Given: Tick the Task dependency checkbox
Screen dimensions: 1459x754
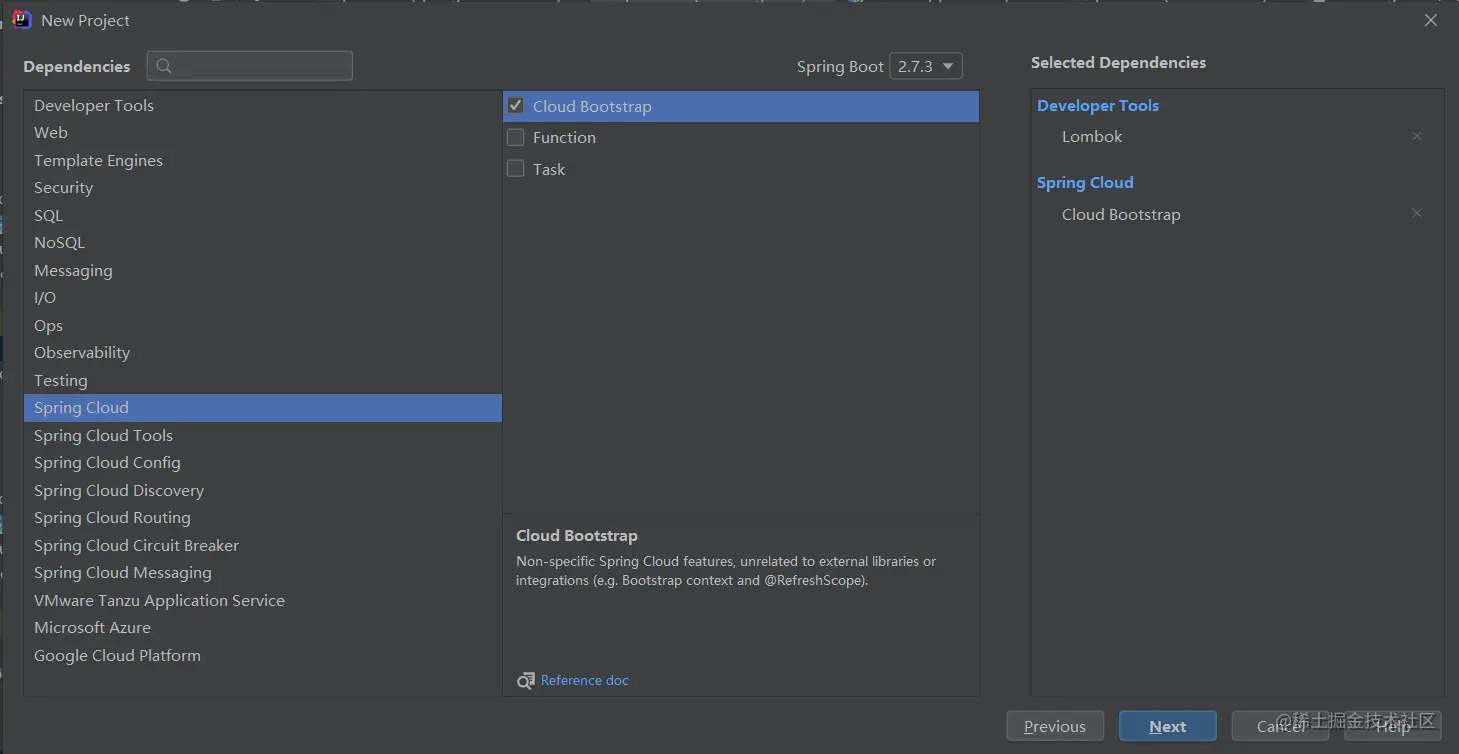Looking at the screenshot, I should 516,169.
